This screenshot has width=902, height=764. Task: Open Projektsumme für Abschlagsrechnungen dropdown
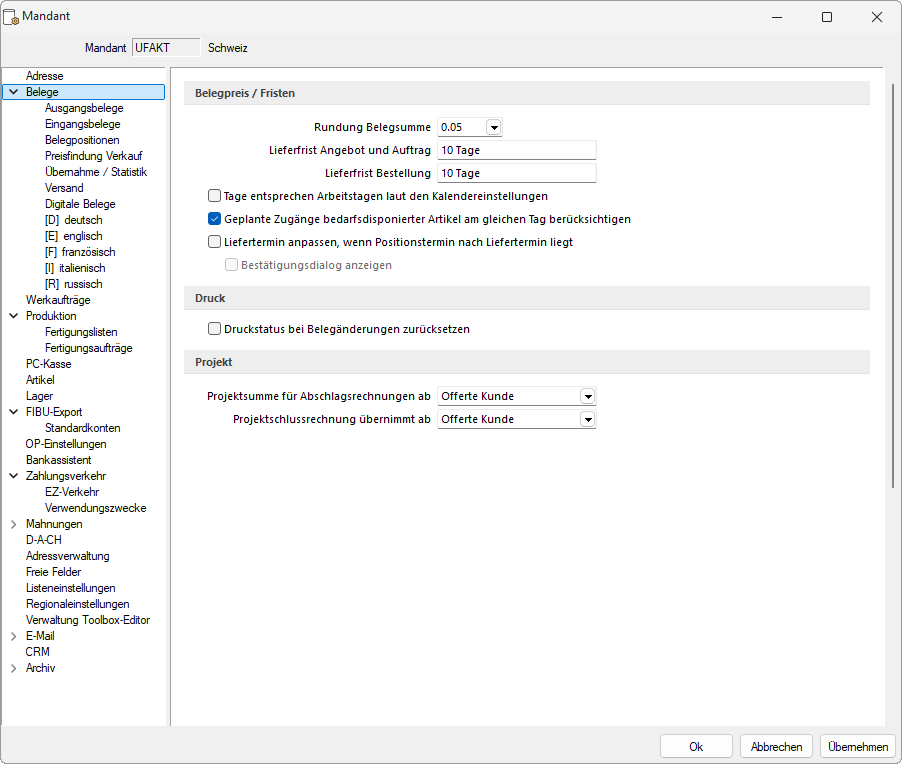[588, 396]
